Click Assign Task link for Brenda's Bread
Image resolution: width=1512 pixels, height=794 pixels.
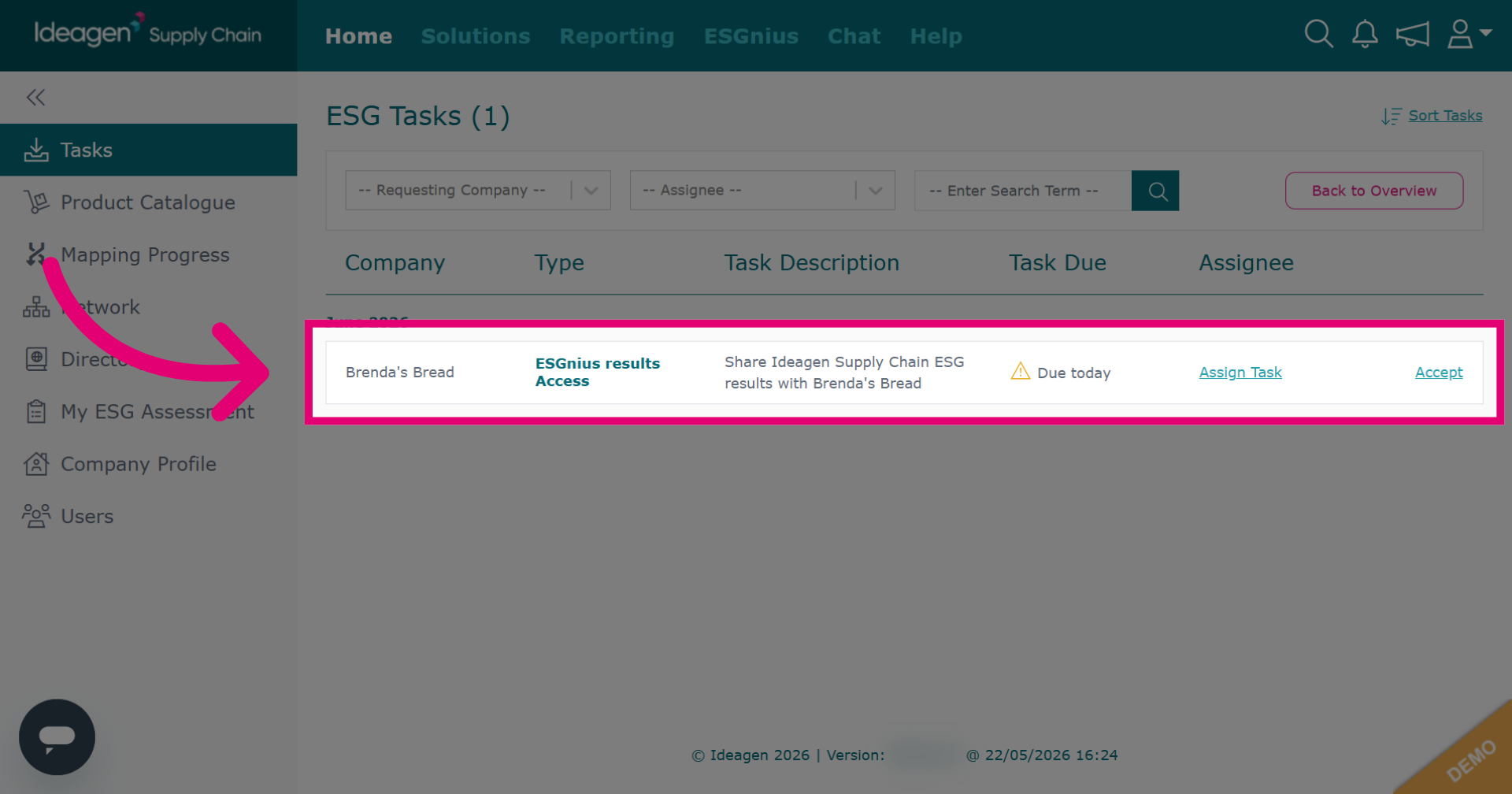tap(1240, 373)
